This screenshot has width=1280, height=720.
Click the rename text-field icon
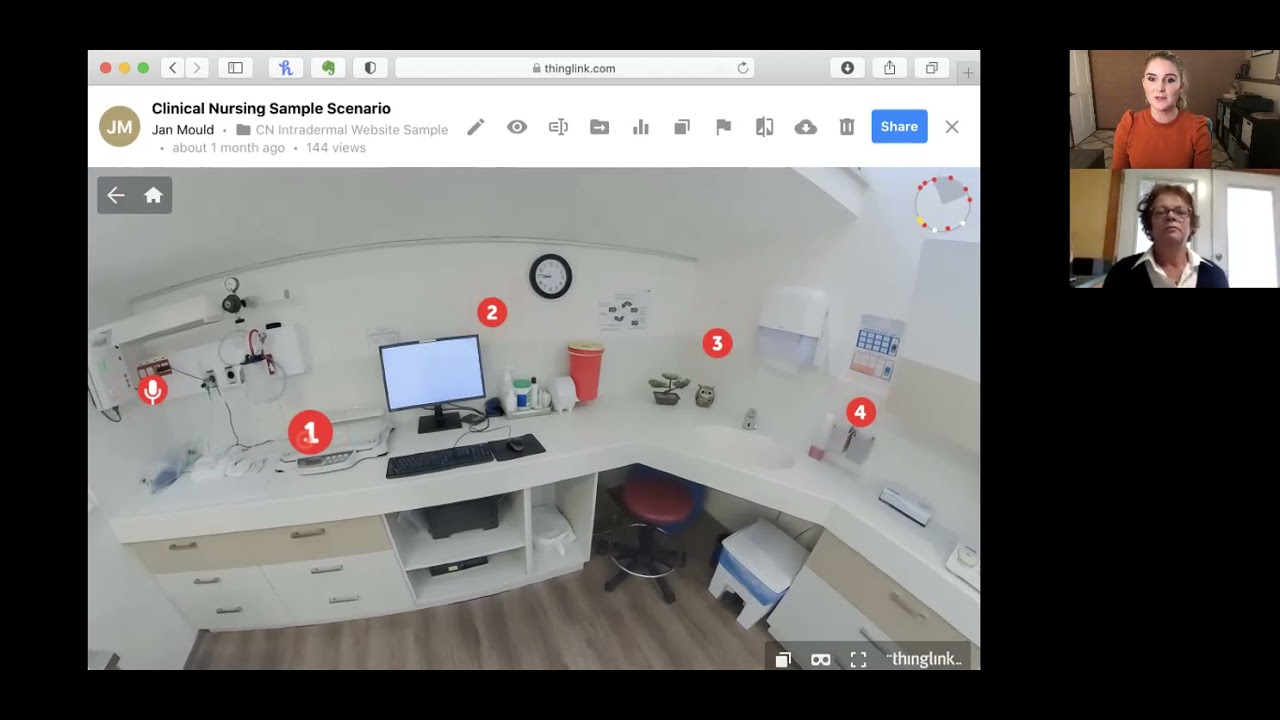(558, 127)
